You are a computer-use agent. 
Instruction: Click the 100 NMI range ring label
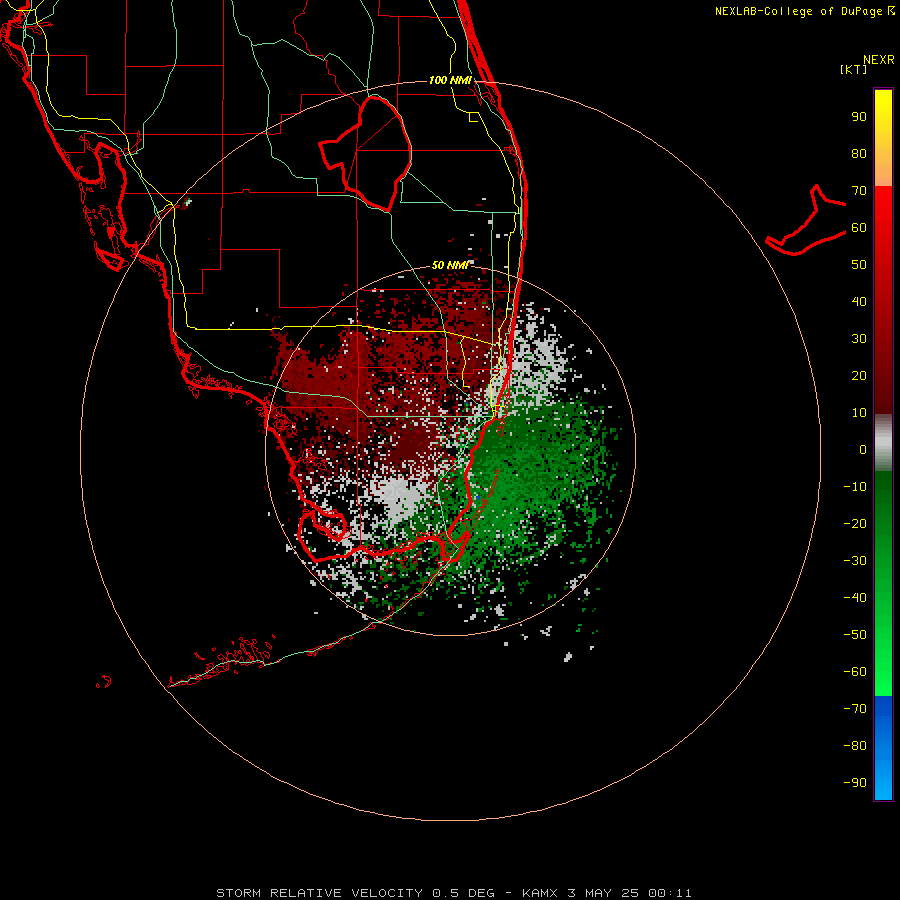click(x=450, y=80)
